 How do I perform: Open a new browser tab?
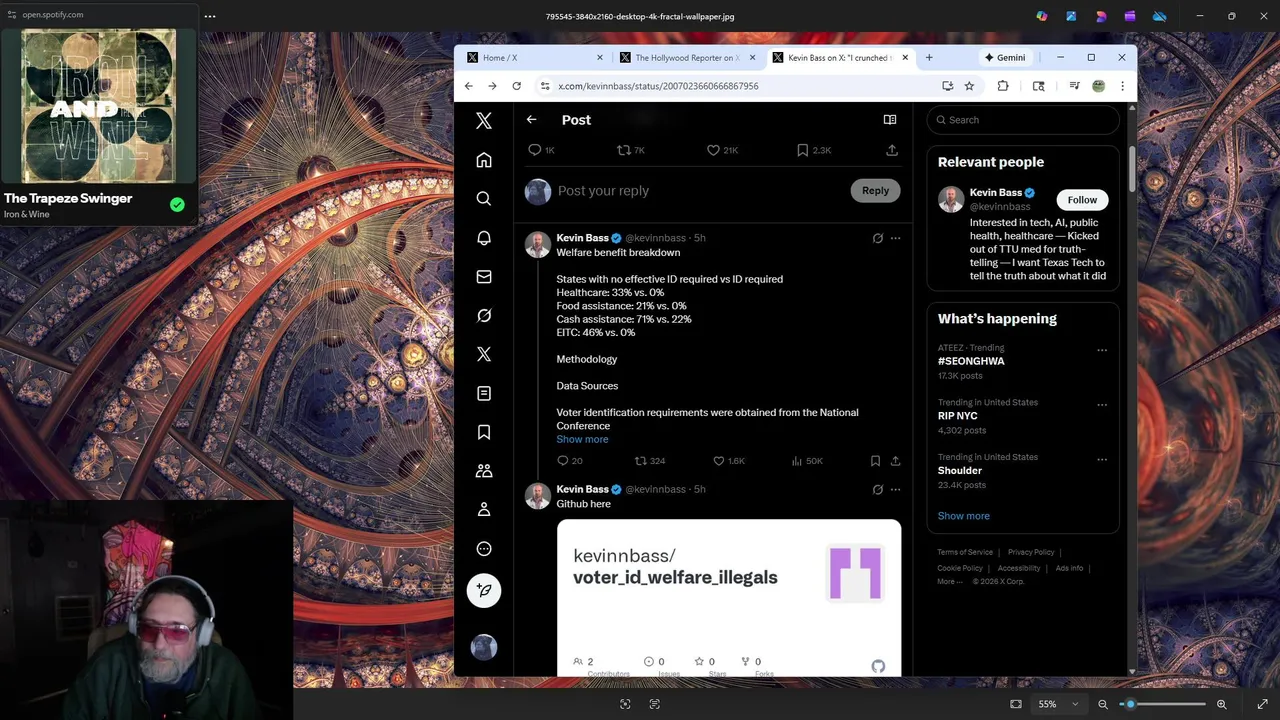point(929,58)
